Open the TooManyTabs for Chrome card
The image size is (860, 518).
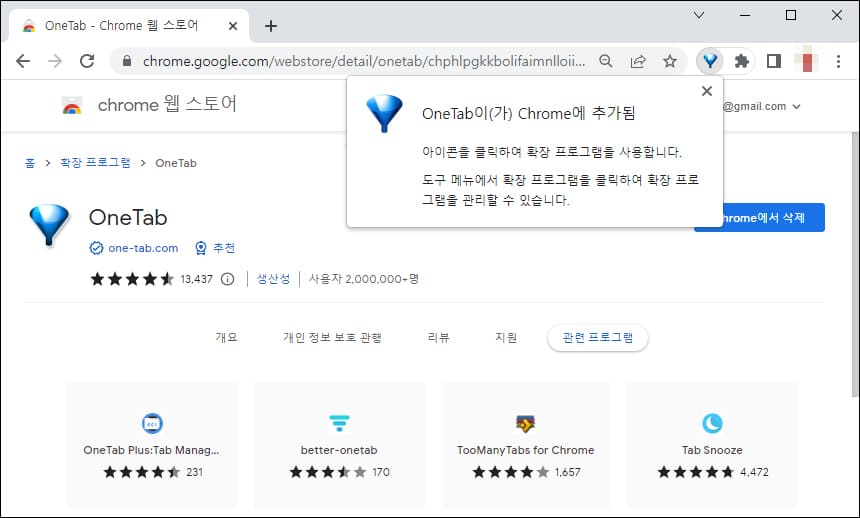[x=525, y=445]
